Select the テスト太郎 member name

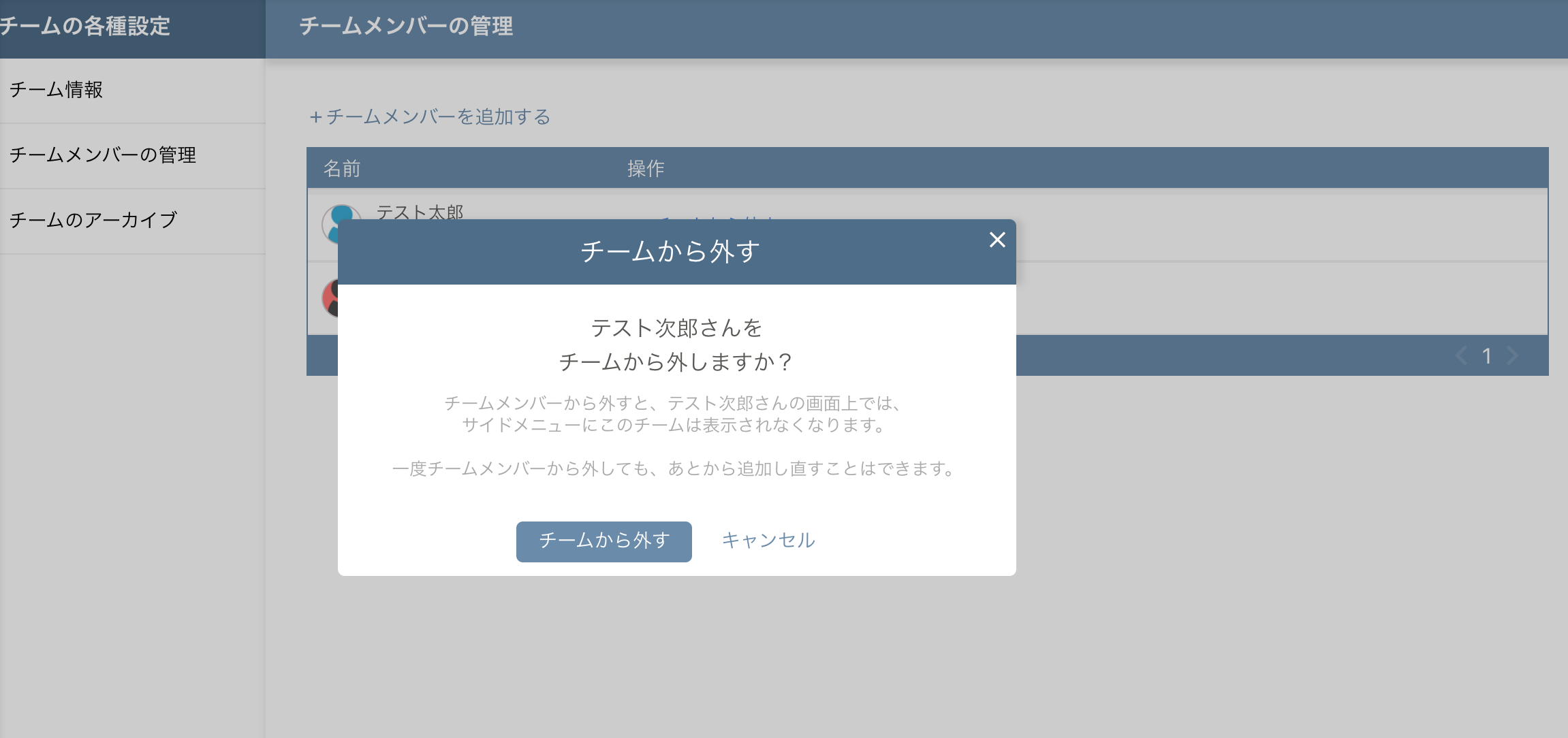(x=420, y=211)
